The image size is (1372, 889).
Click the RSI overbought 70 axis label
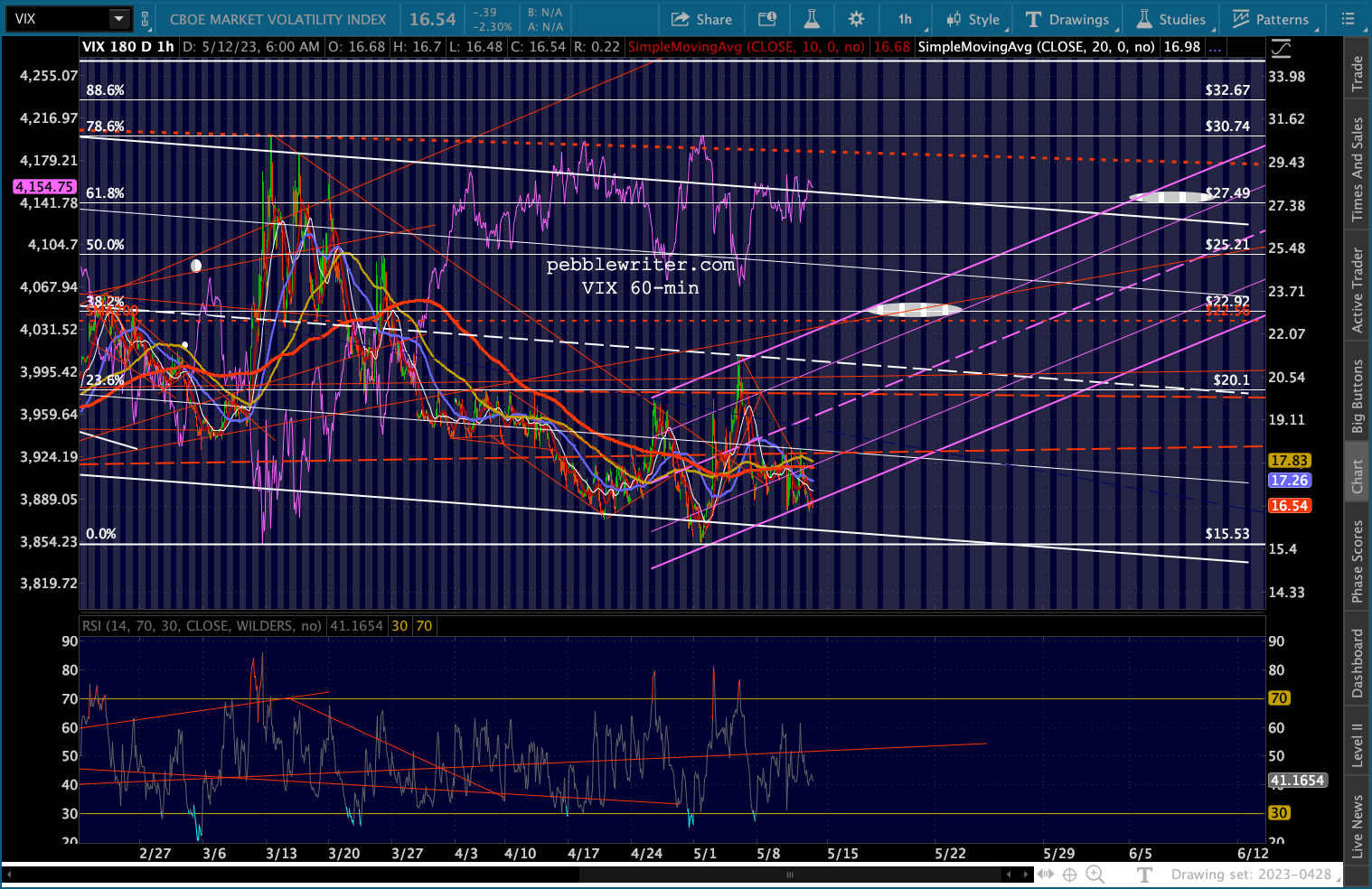1279,698
